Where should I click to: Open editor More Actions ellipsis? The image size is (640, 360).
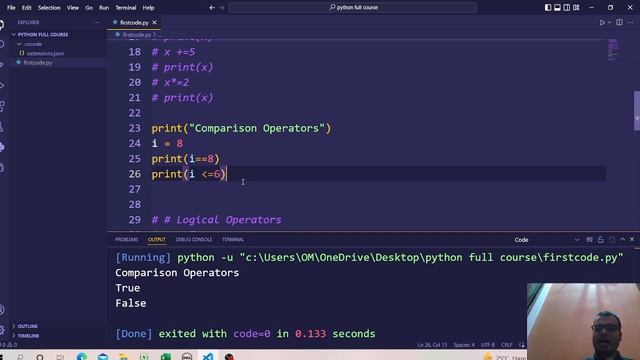coord(631,22)
